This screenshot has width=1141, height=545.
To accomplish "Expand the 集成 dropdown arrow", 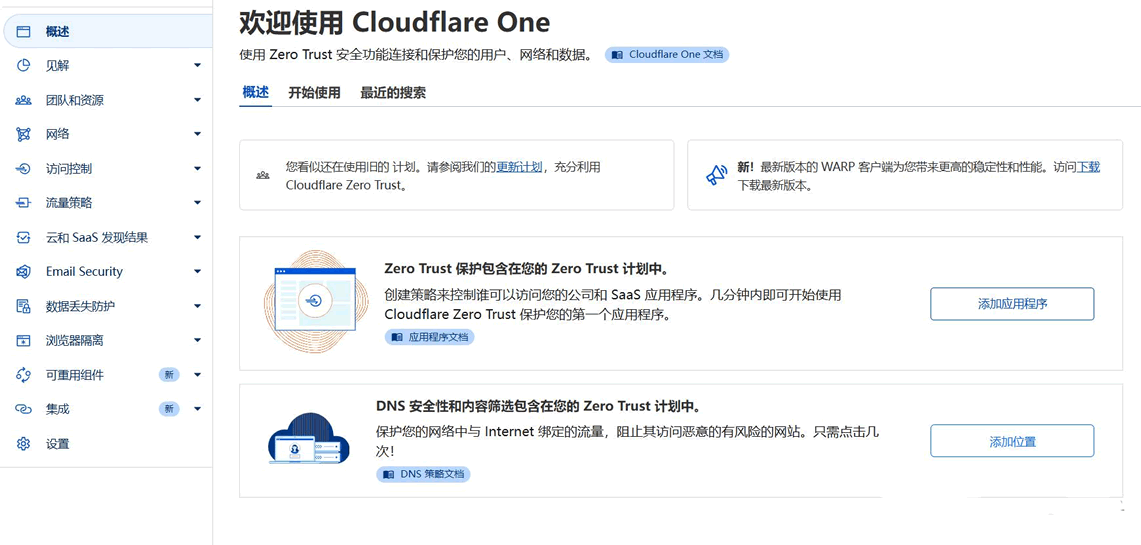I will [x=197, y=409].
